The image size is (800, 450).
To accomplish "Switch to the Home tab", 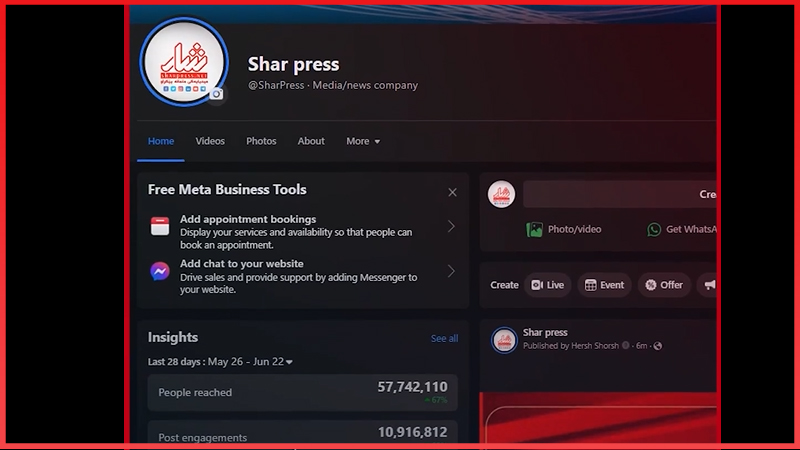I will click(161, 141).
